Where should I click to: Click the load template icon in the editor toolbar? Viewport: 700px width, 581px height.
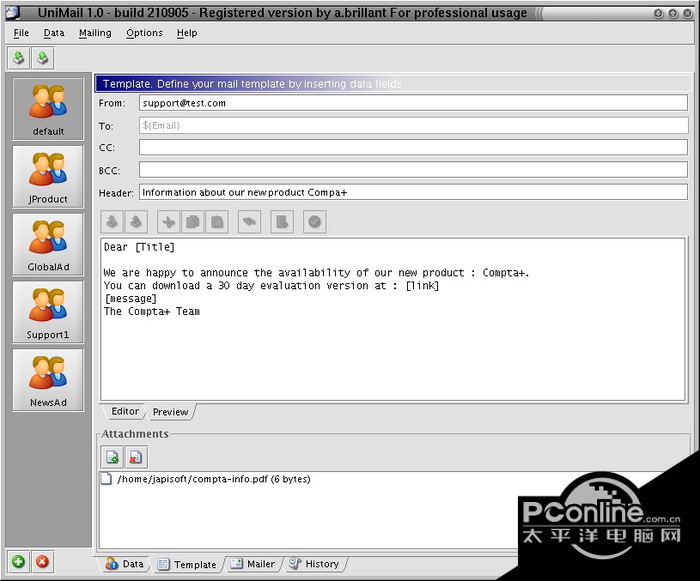click(112, 222)
